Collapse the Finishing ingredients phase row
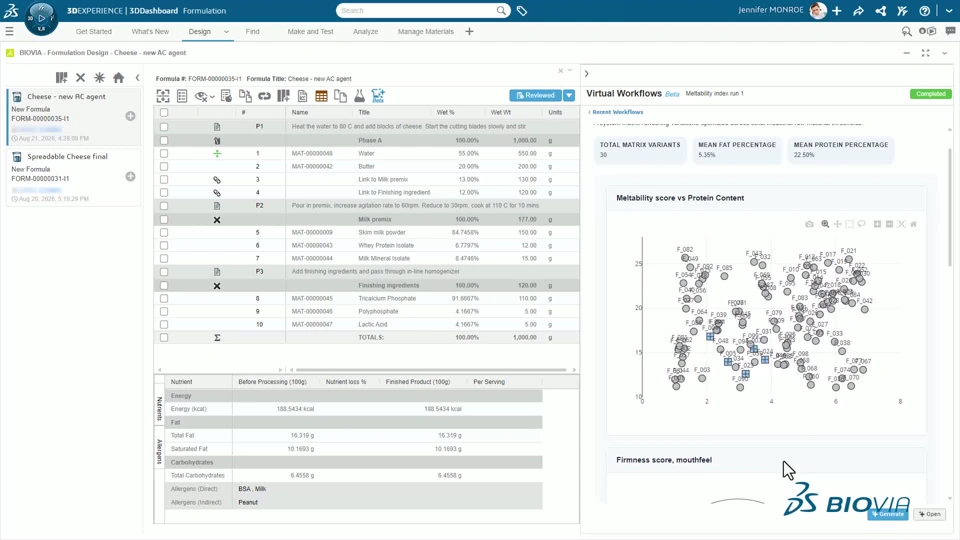Viewport: 960px width, 540px height. pos(217,286)
